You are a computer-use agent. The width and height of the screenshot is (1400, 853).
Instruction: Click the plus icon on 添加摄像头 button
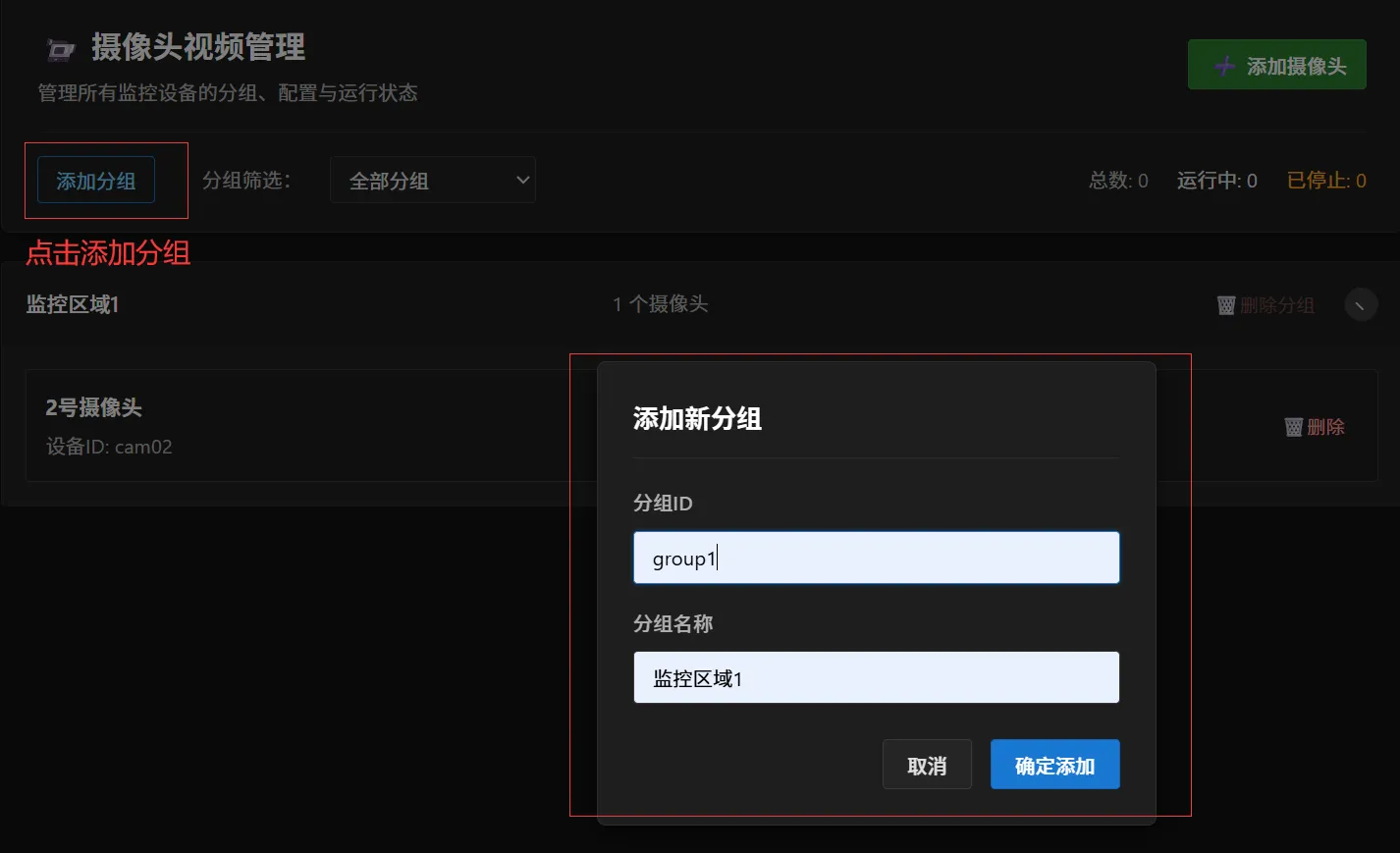point(1224,66)
